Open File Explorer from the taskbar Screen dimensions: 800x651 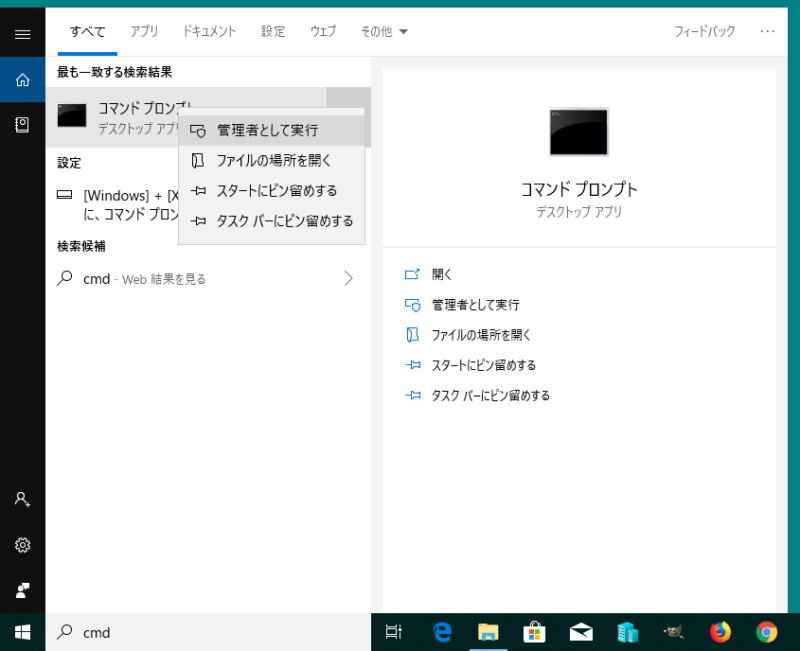click(x=488, y=632)
